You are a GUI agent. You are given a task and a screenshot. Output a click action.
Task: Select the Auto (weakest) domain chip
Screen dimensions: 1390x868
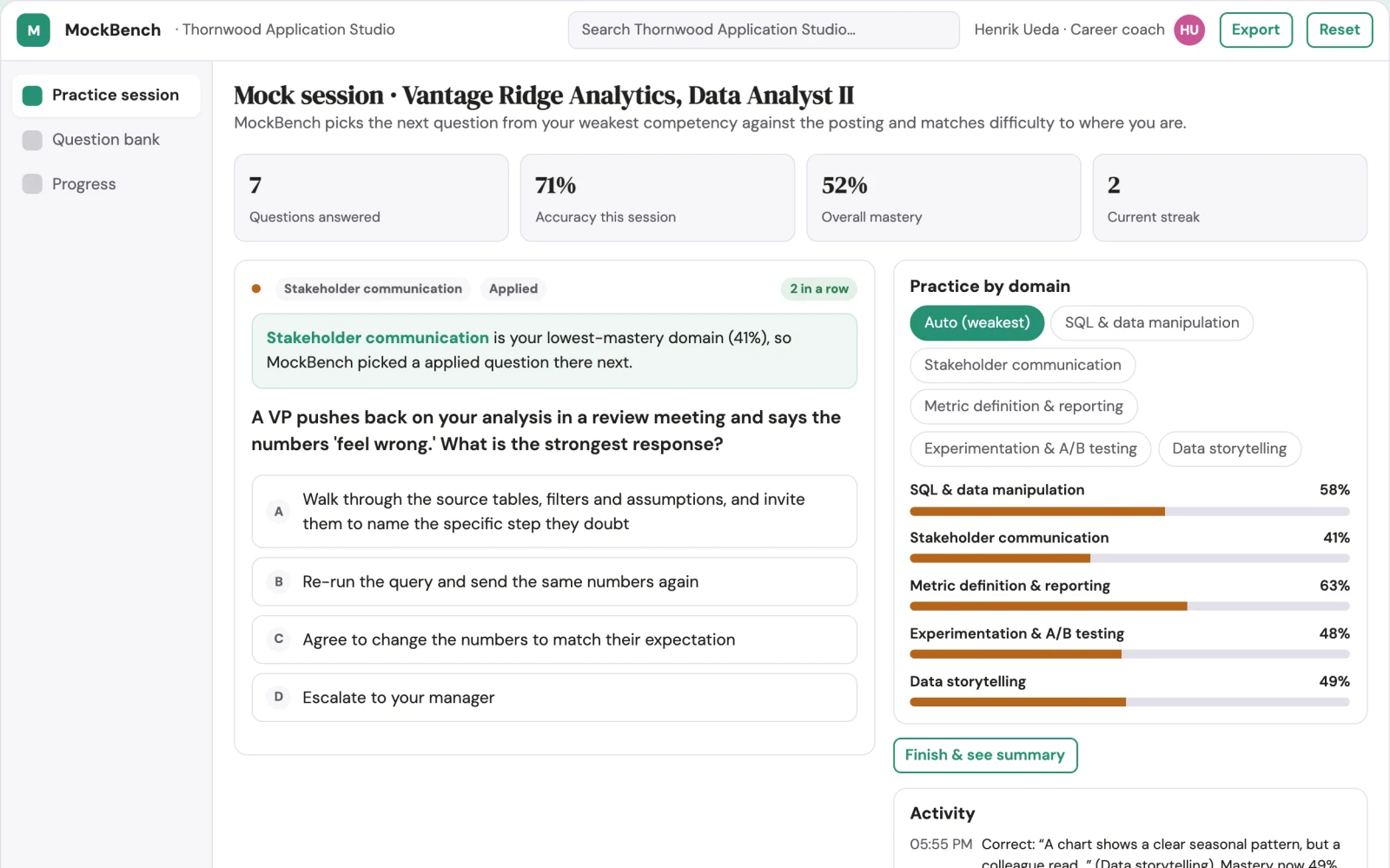[x=976, y=323]
